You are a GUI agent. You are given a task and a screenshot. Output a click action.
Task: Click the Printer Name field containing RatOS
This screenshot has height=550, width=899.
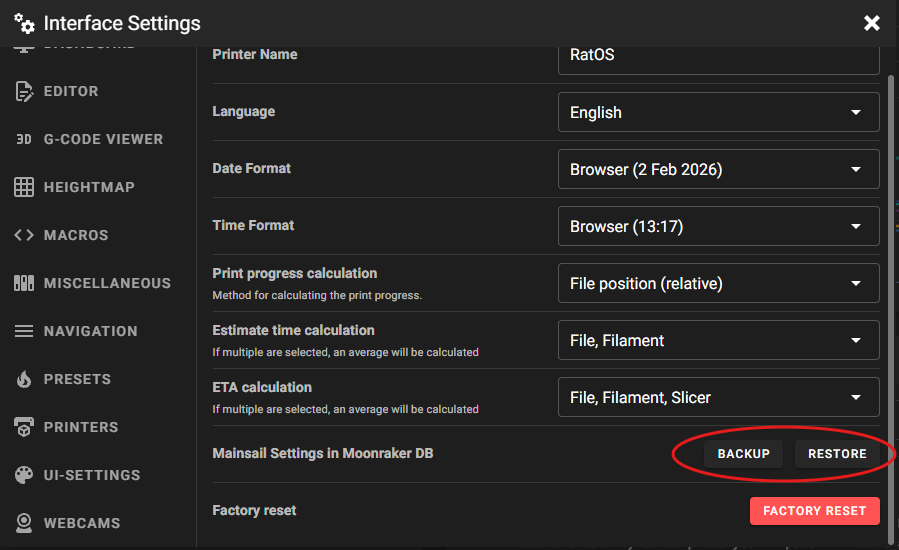(x=718, y=60)
